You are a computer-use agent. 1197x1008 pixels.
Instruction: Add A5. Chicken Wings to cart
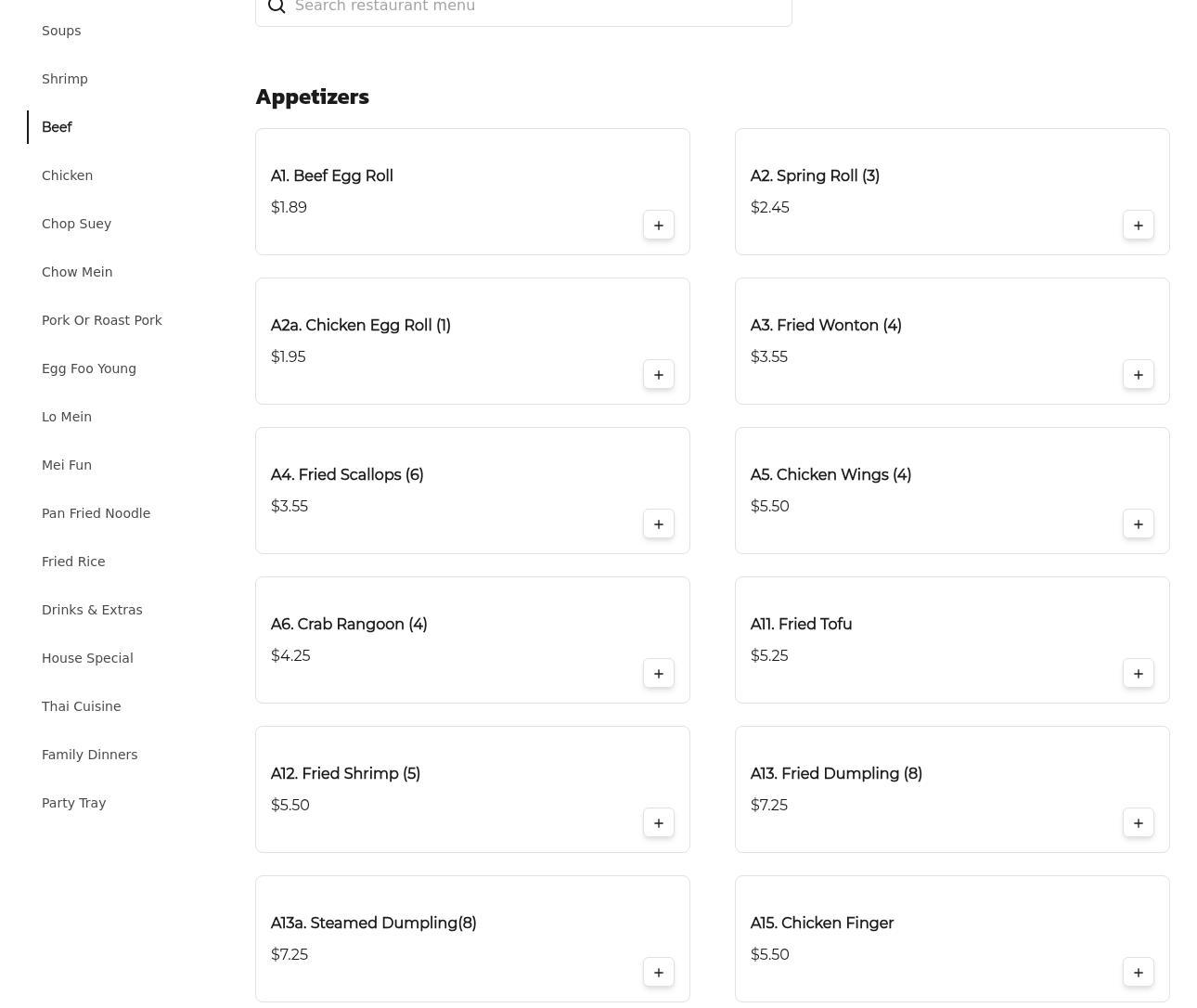tap(1139, 524)
